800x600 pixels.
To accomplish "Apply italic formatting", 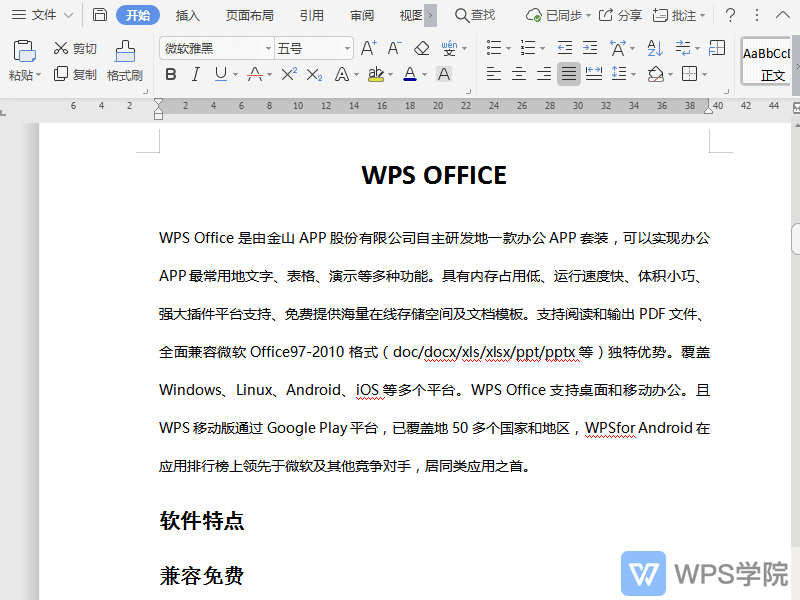I will [x=195, y=74].
